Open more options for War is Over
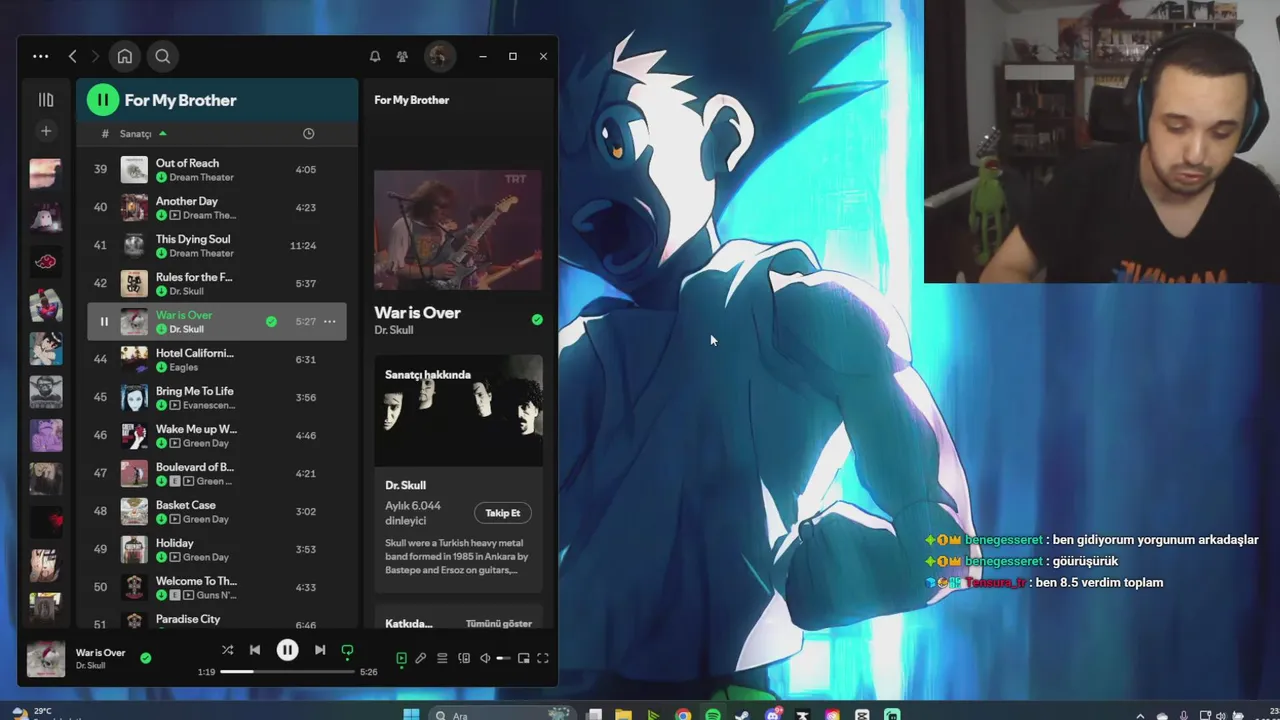Image resolution: width=1280 pixels, height=720 pixels. pyautogui.click(x=329, y=322)
